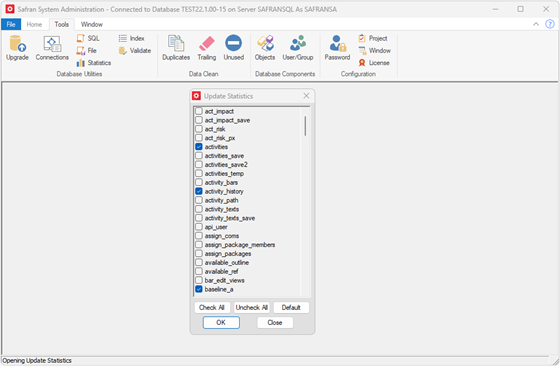The width and height of the screenshot is (560, 366).
Task: Maximize the Safran System Administration window
Action: tap(520, 9)
